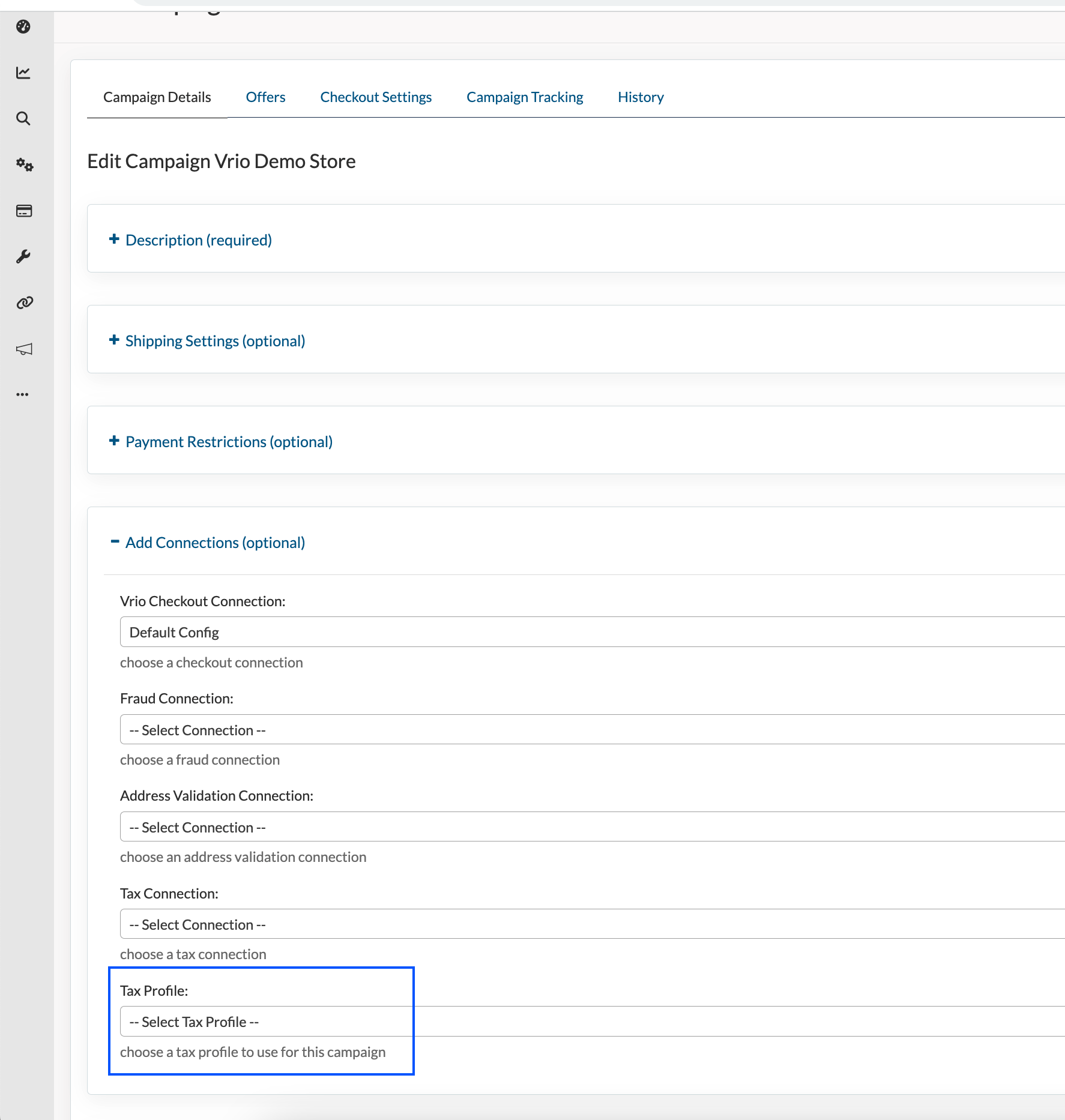Open the settings gears sidebar icon

pyautogui.click(x=24, y=164)
